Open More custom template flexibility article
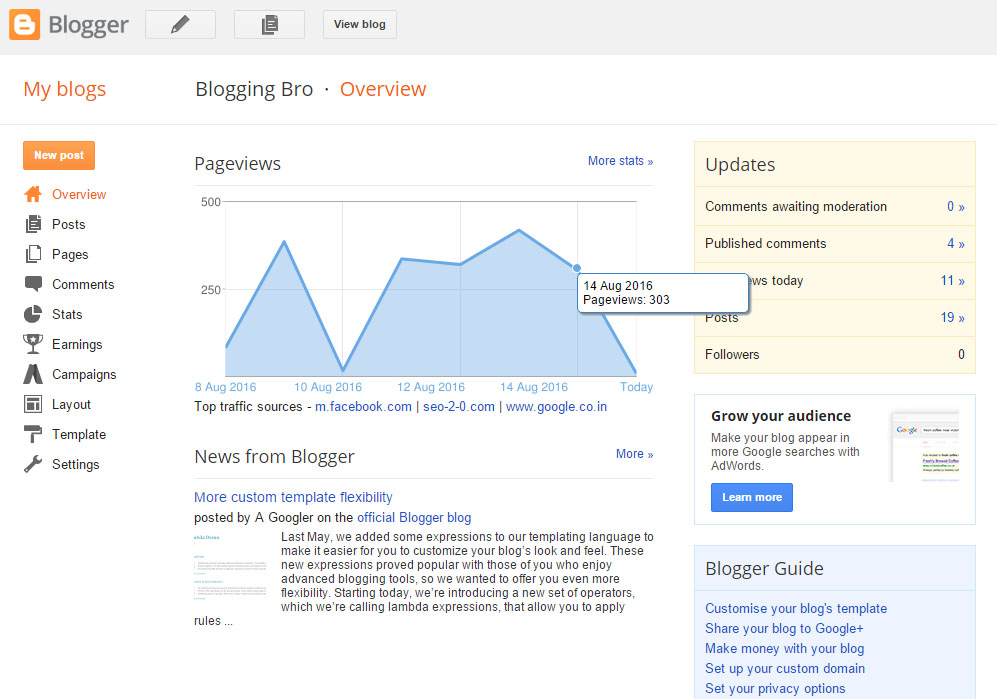 [293, 497]
